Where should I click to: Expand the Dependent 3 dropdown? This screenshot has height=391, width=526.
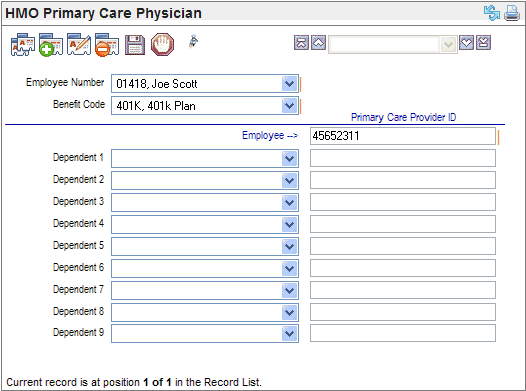click(290, 202)
